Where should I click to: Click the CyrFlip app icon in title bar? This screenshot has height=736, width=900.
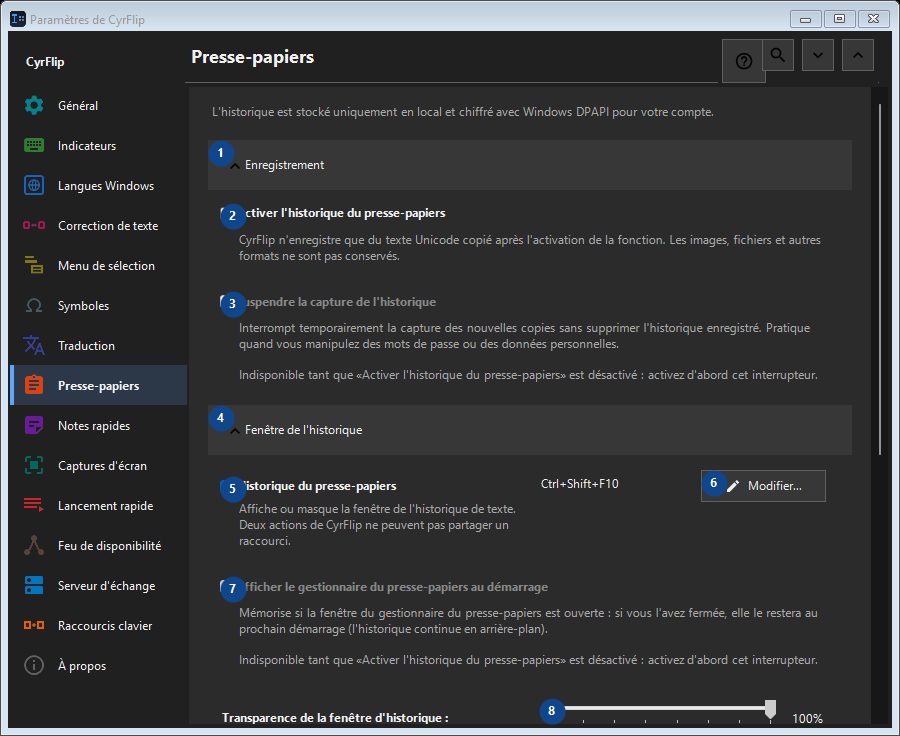[x=18, y=19]
